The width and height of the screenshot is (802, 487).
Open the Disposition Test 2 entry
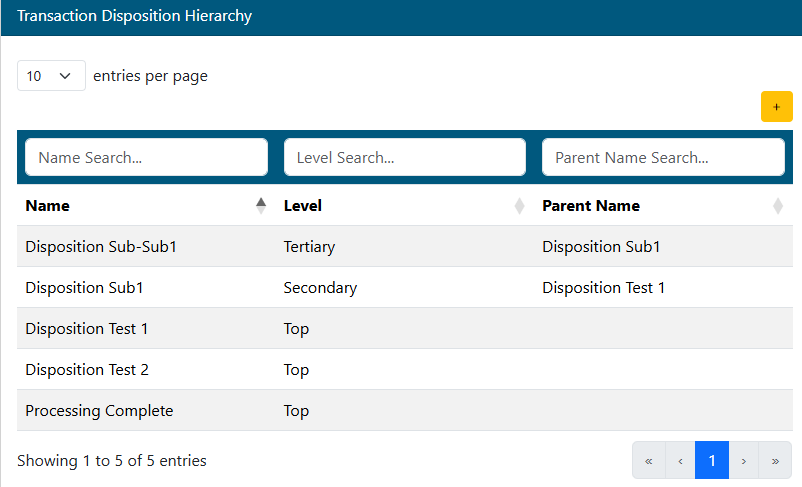click(87, 370)
